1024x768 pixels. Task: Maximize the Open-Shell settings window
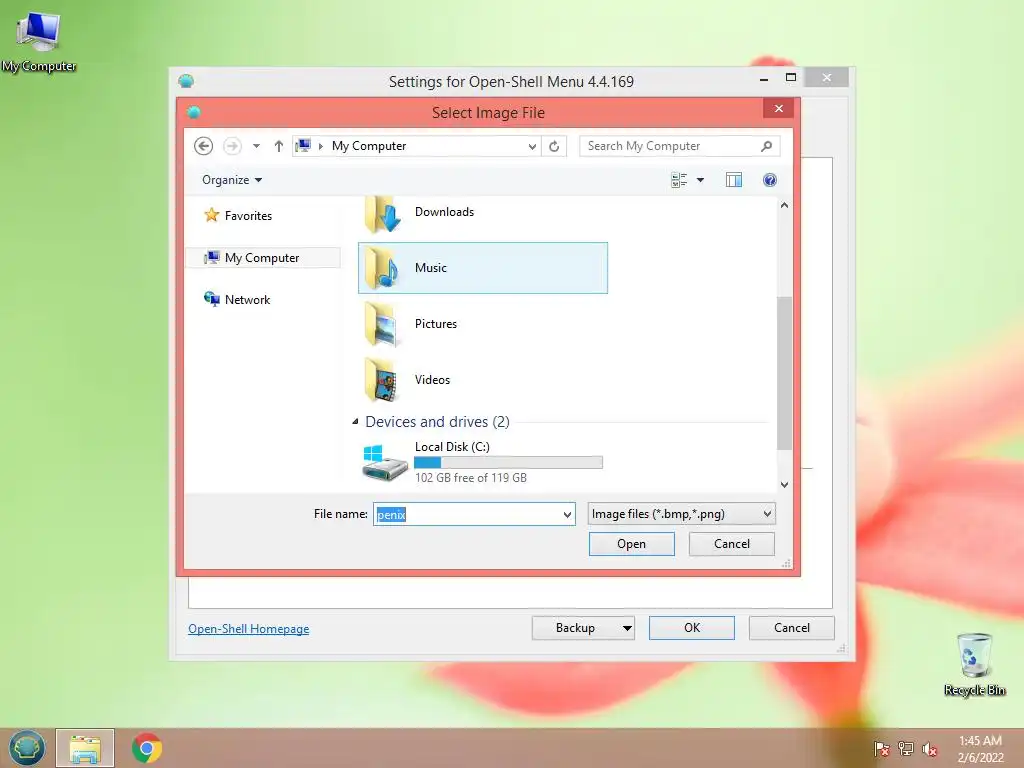click(x=791, y=78)
